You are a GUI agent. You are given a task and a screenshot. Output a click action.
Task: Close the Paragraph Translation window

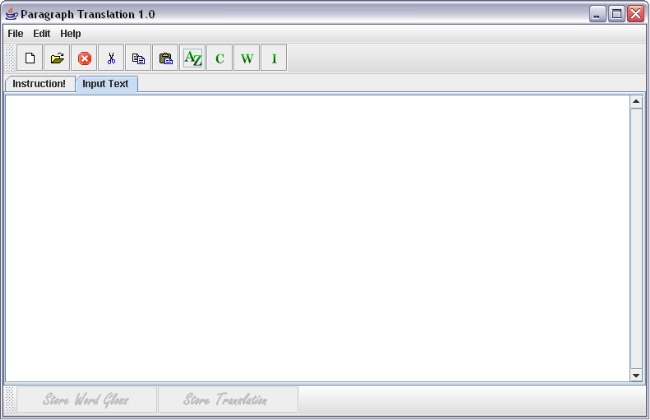coord(635,14)
